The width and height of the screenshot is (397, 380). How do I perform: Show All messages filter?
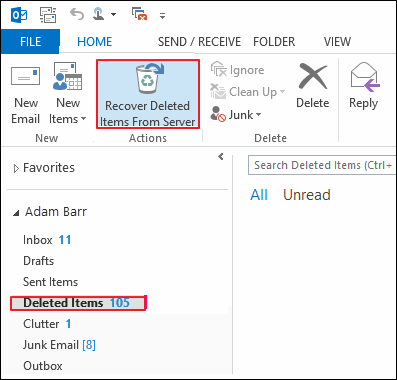click(x=259, y=195)
